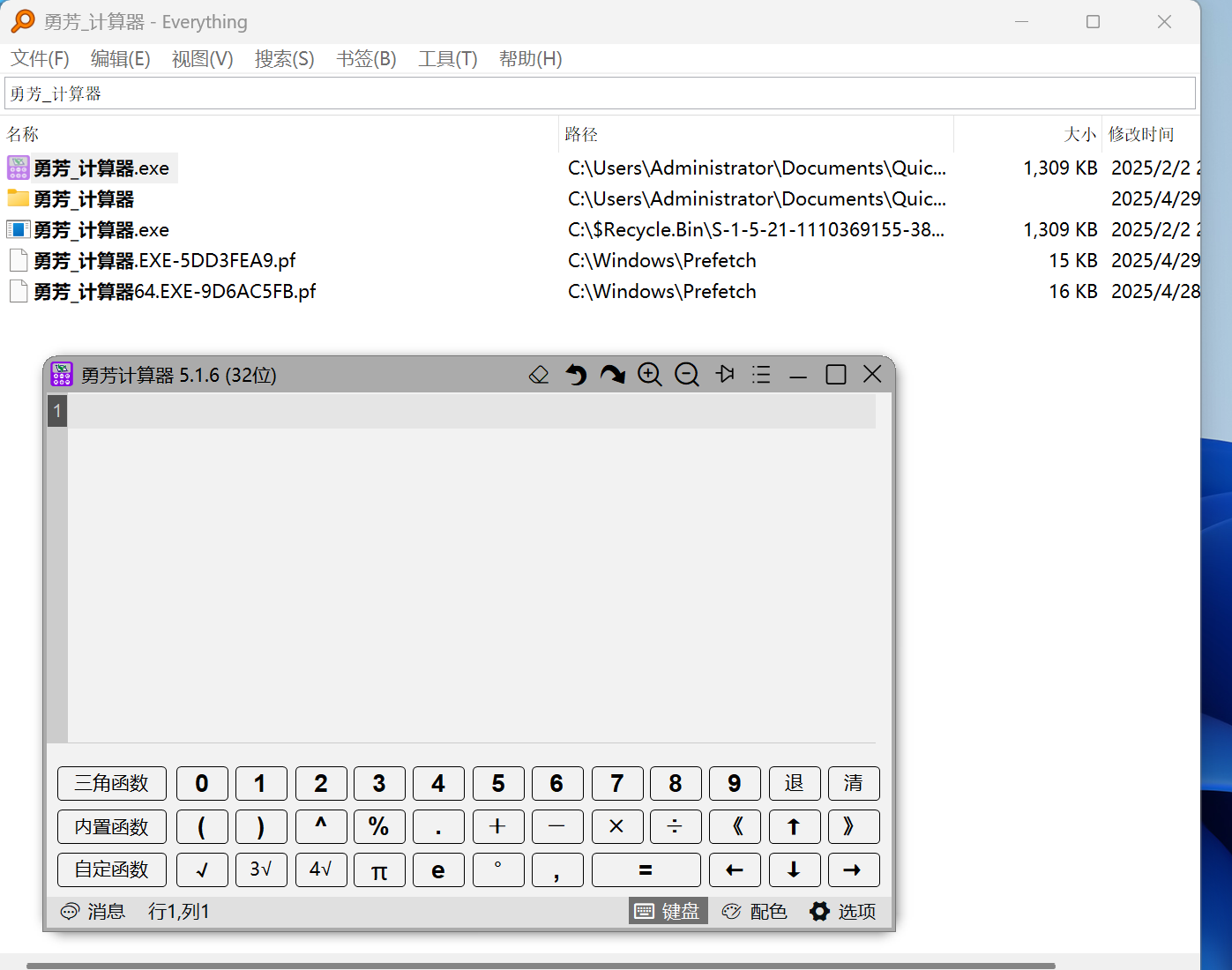Insert π constant key
The height and width of the screenshot is (970, 1232).
click(x=379, y=869)
